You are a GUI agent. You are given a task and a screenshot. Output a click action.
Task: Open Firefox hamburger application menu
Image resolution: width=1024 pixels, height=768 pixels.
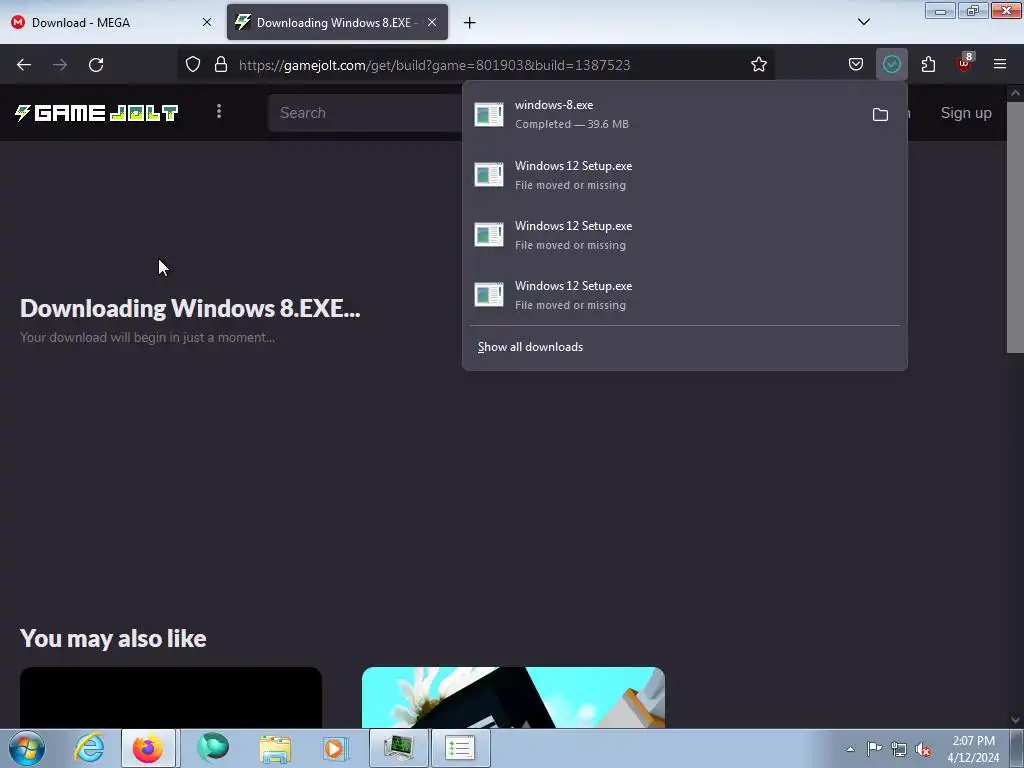pyautogui.click(x=1000, y=64)
